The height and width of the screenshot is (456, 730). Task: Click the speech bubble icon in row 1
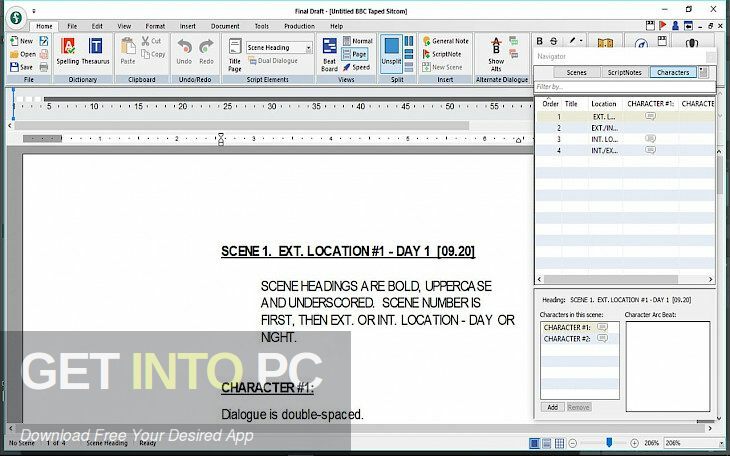(x=650, y=116)
